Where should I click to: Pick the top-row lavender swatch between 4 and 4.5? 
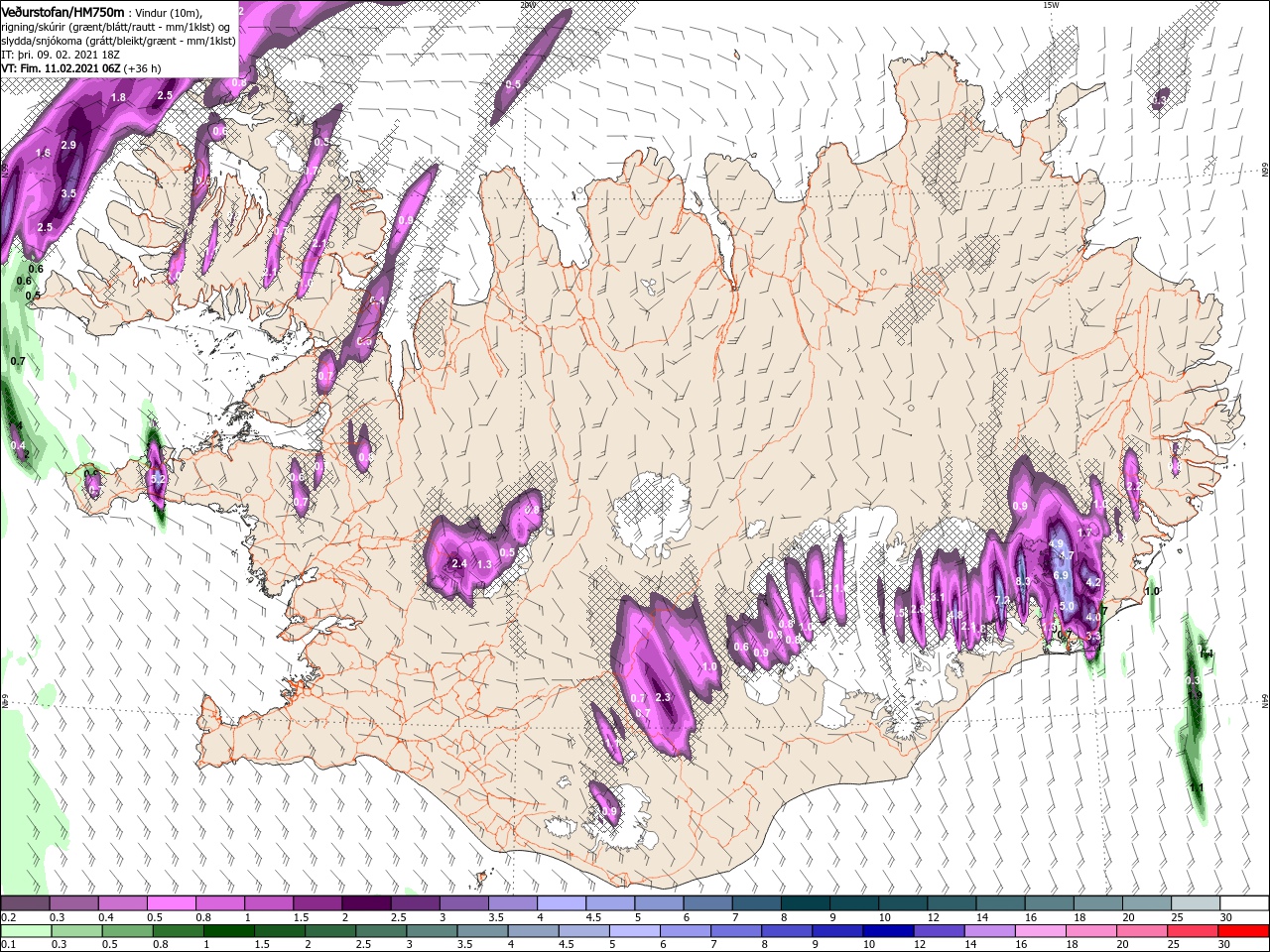[x=562, y=903]
